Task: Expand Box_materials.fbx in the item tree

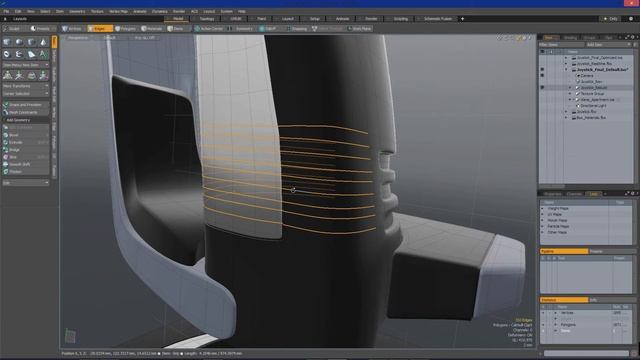Action: [566, 118]
